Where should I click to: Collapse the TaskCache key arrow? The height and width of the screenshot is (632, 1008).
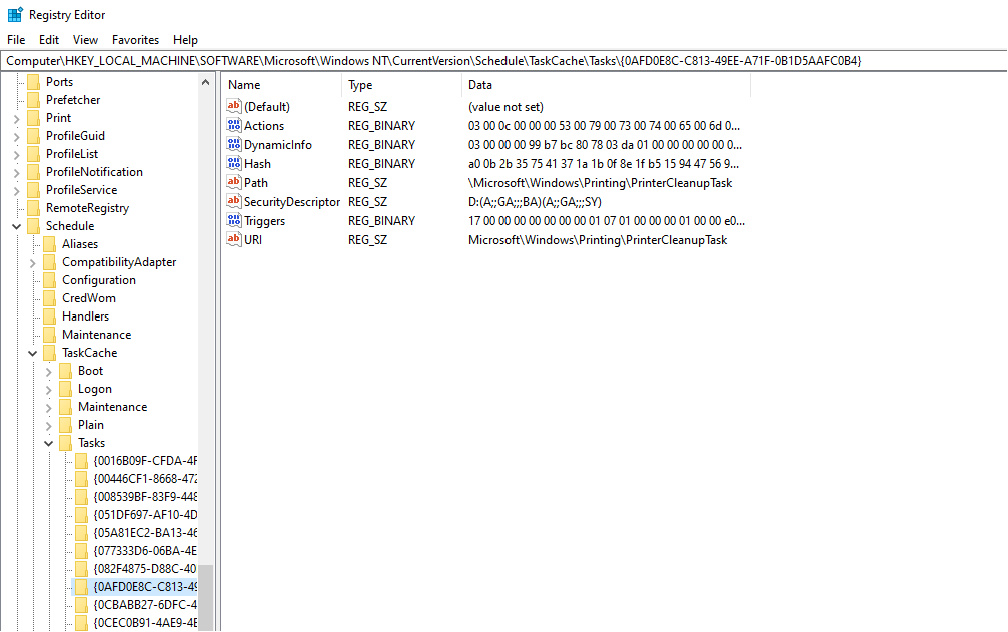(x=33, y=353)
